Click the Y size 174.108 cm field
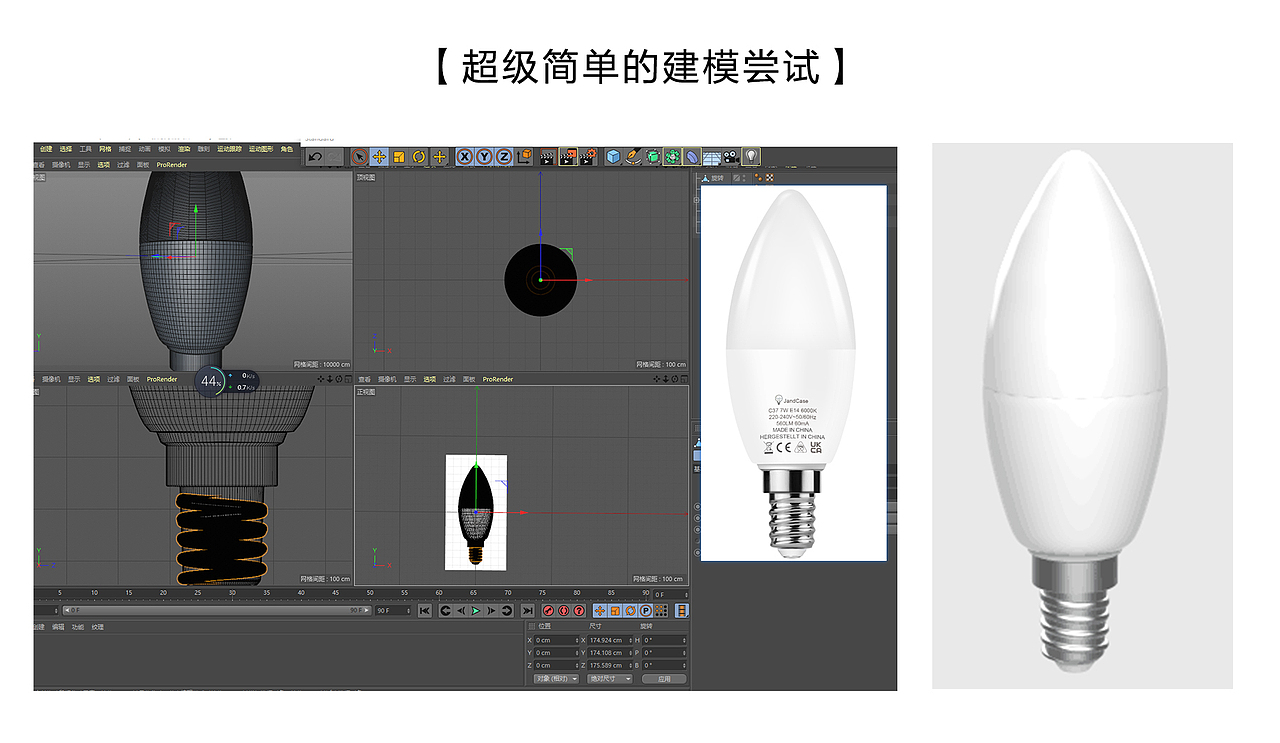 click(x=610, y=653)
